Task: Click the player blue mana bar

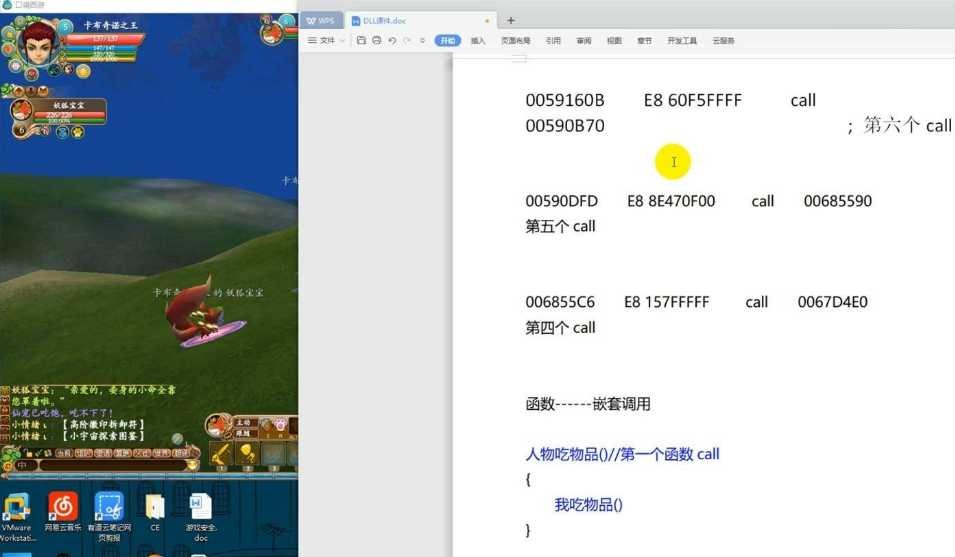Action: [x=102, y=47]
